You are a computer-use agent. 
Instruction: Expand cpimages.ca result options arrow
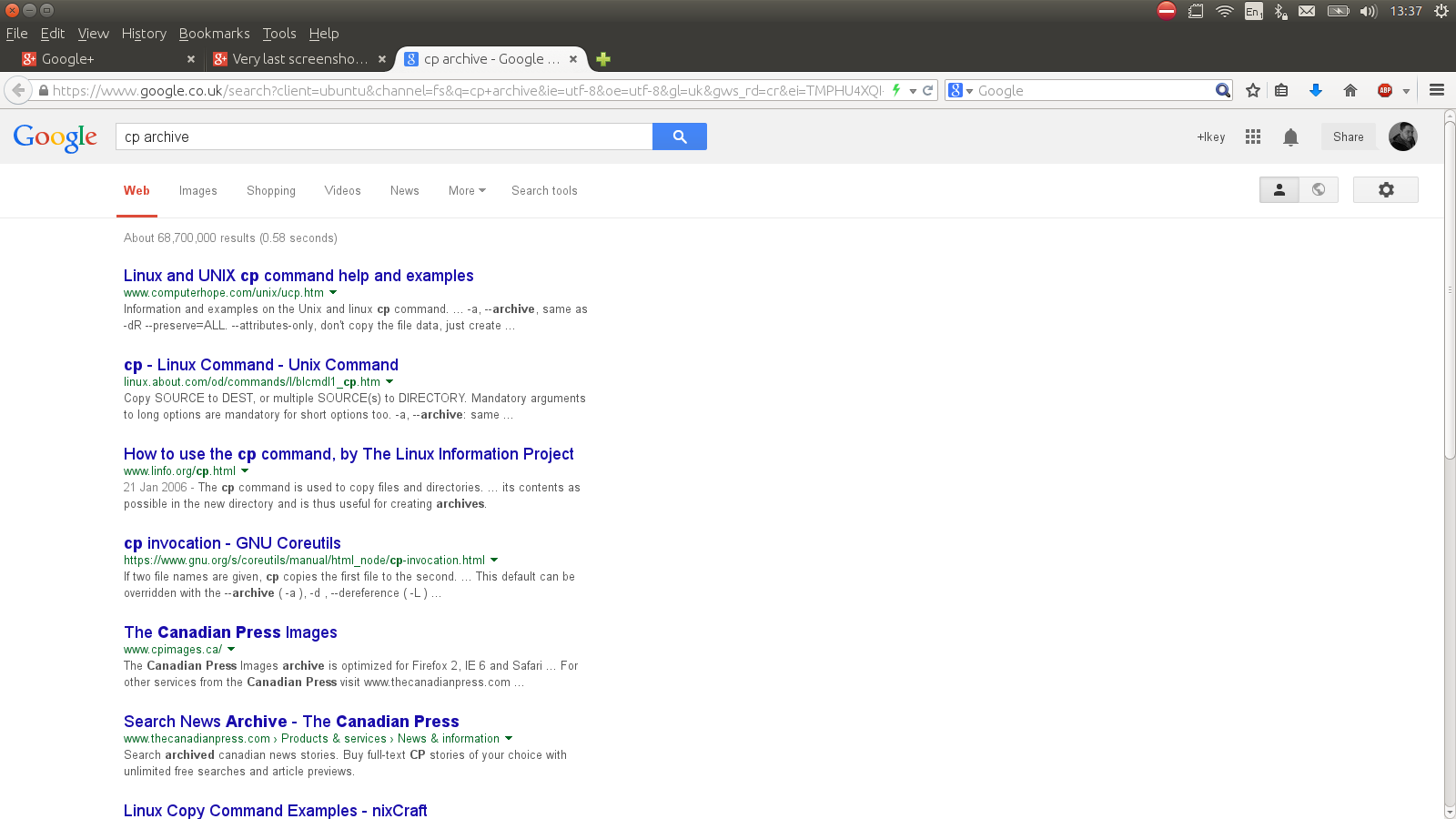pos(231,650)
